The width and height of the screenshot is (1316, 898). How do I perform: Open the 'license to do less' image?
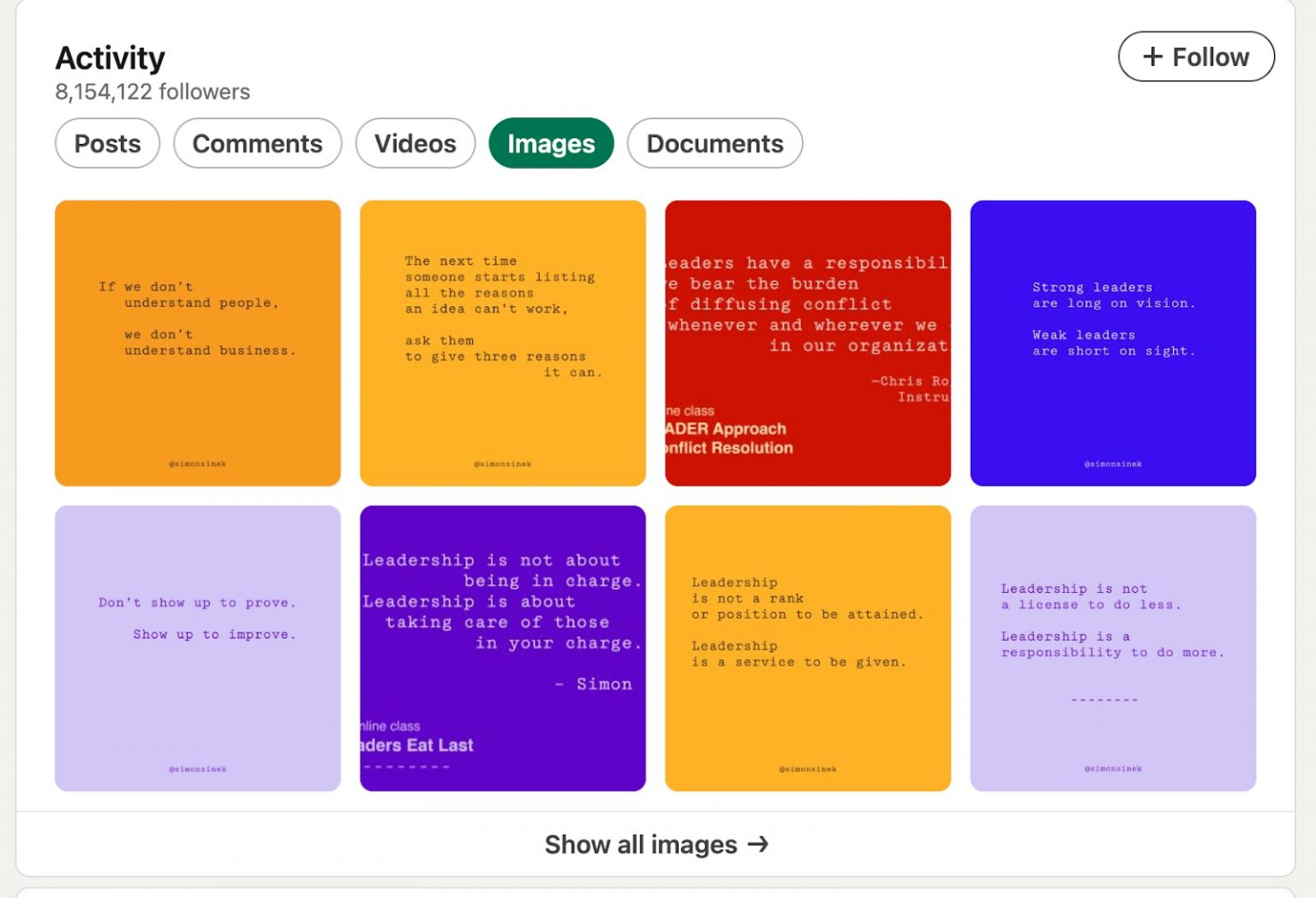1113,648
